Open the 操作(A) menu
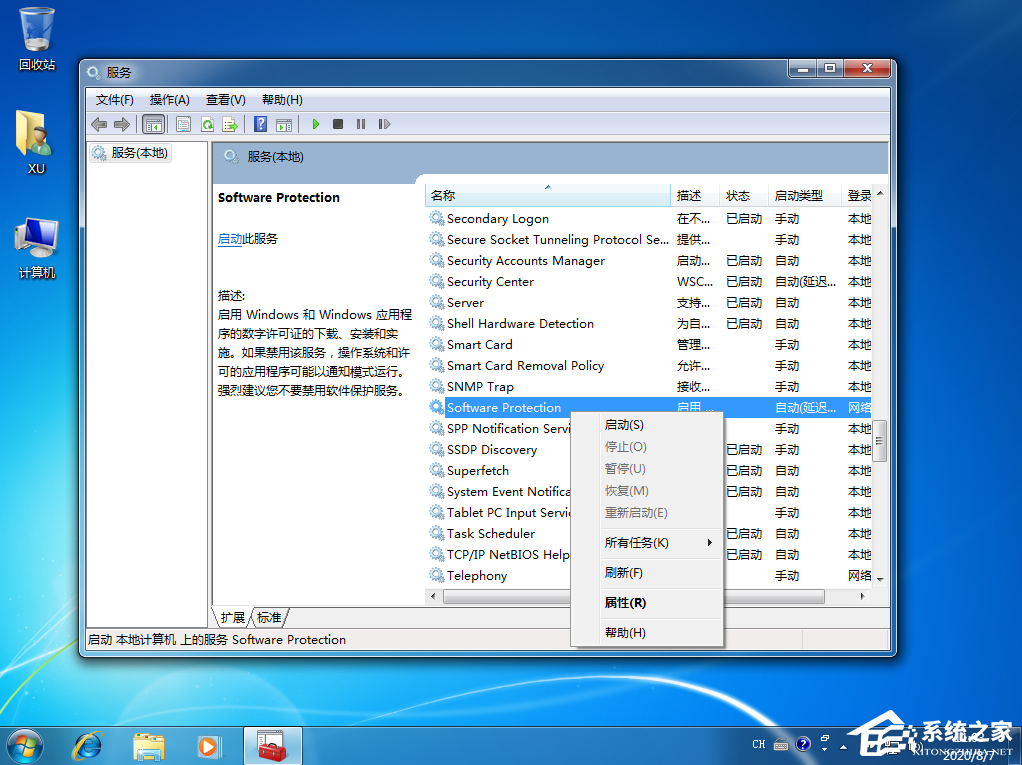The height and width of the screenshot is (765, 1022). pos(170,99)
